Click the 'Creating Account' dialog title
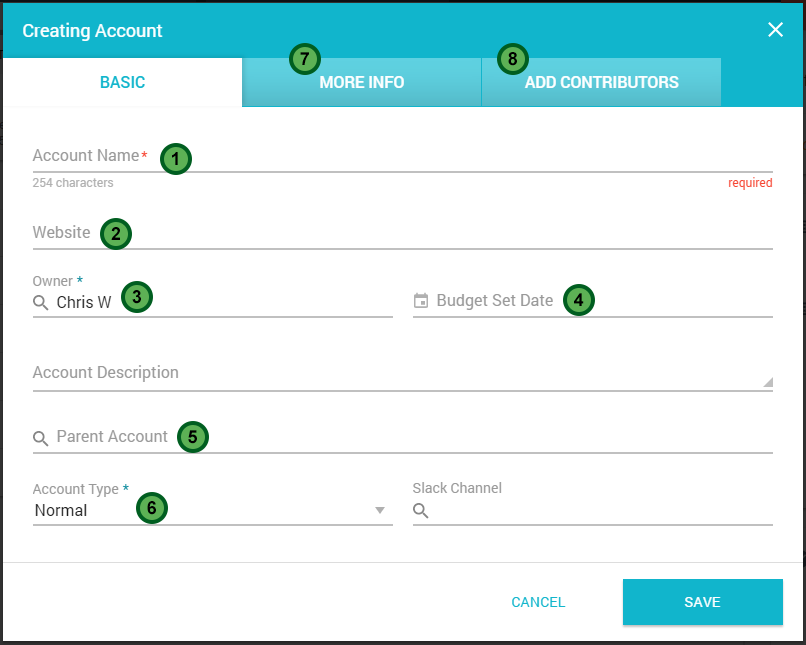806x645 pixels. pos(93,31)
